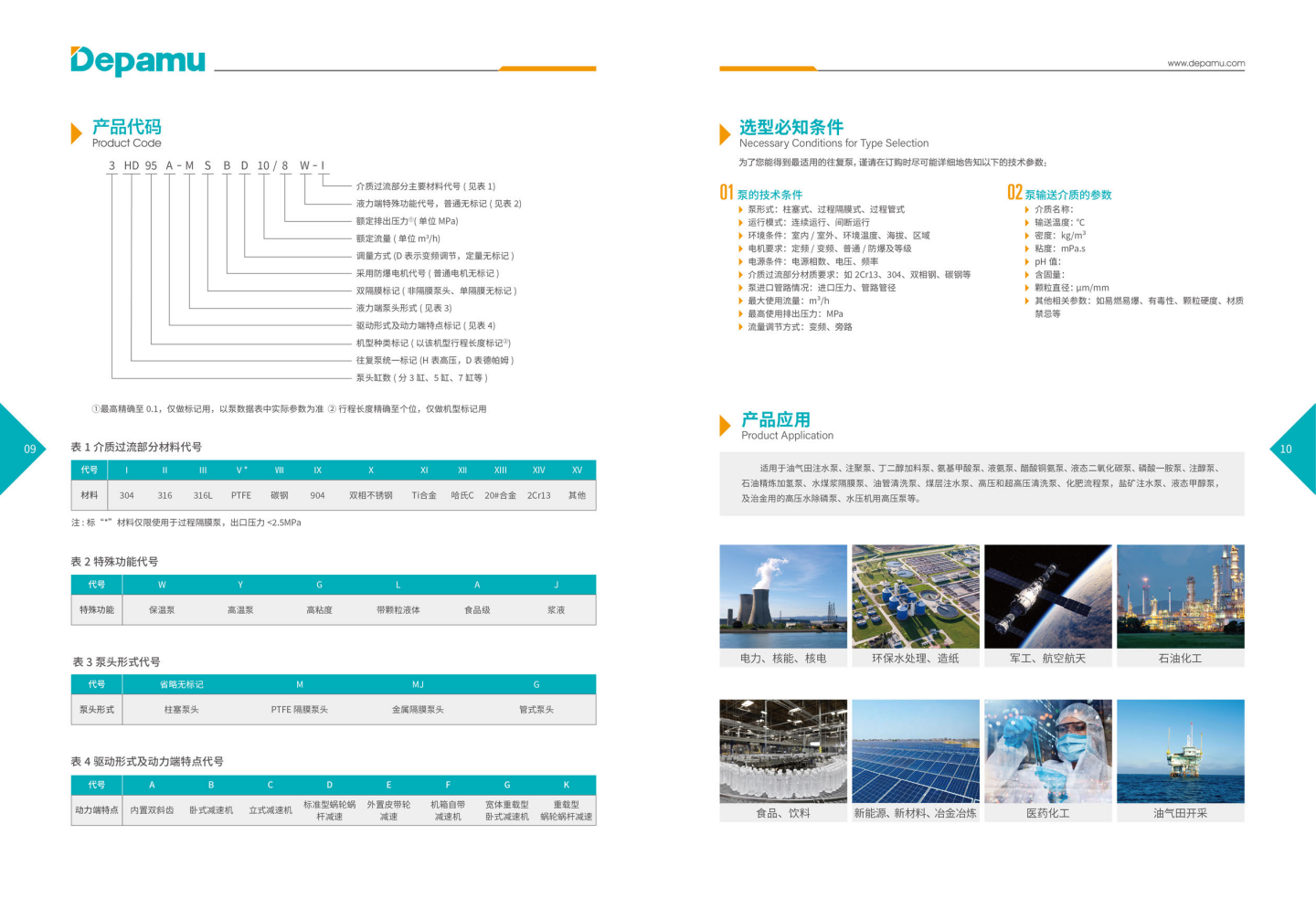Open the 医药化工 lab worker image

coord(1047,751)
